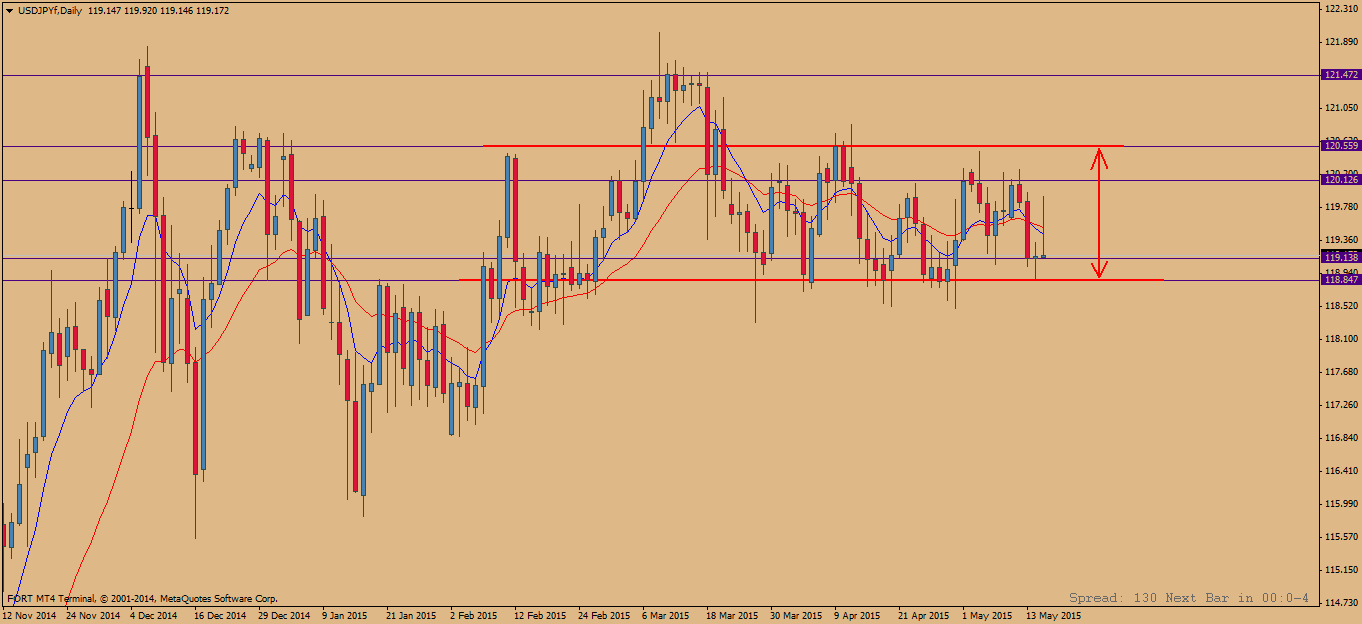Select the 119.138 current price label

click(1340, 257)
